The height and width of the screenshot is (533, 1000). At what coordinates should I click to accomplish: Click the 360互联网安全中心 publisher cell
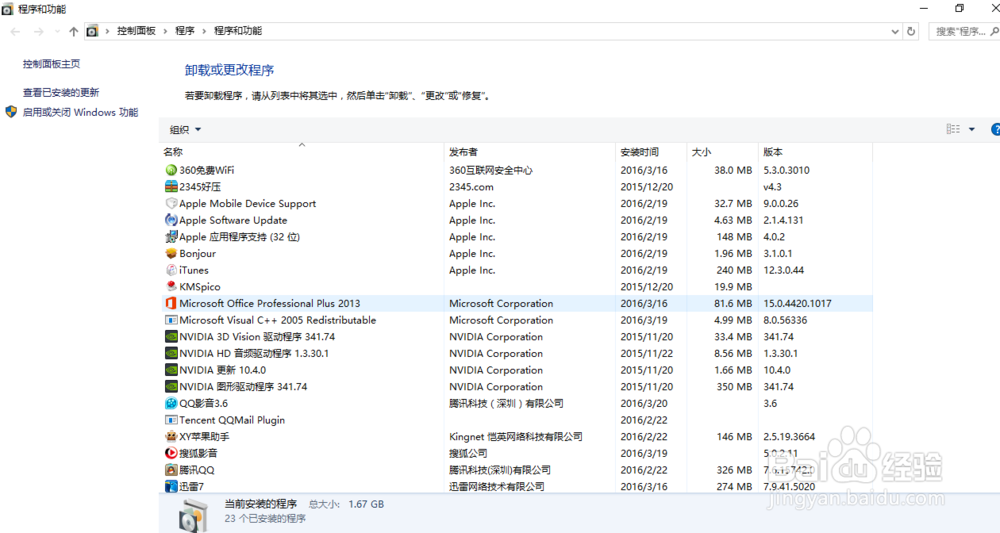[490, 170]
